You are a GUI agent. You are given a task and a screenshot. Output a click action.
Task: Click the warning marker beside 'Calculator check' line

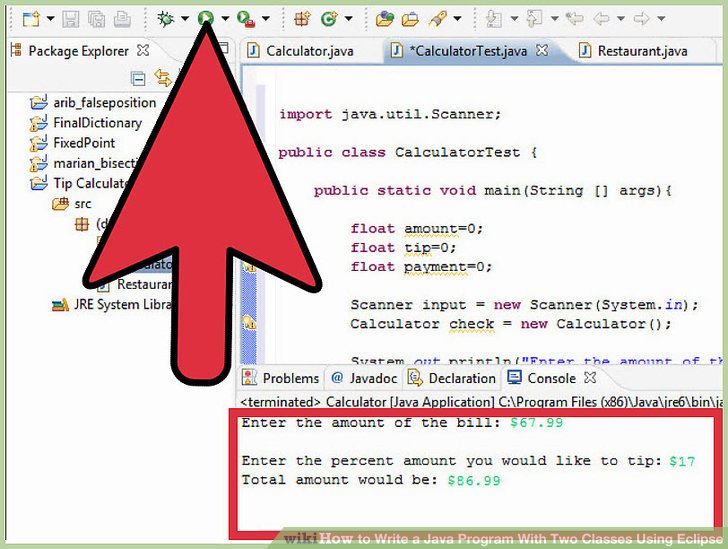(249, 322)
